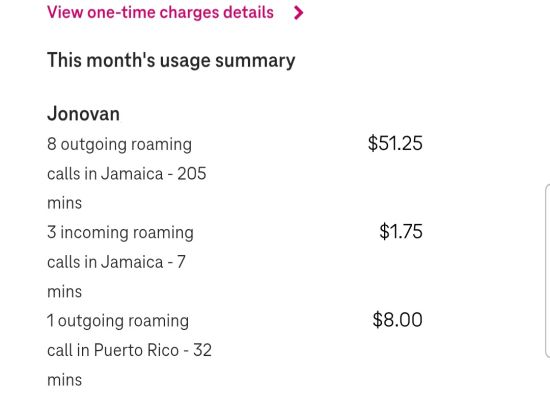Click the Jonovan account name
Image resolution: width=550 pixels, height=405 pixels.
(x=83, y=114)
